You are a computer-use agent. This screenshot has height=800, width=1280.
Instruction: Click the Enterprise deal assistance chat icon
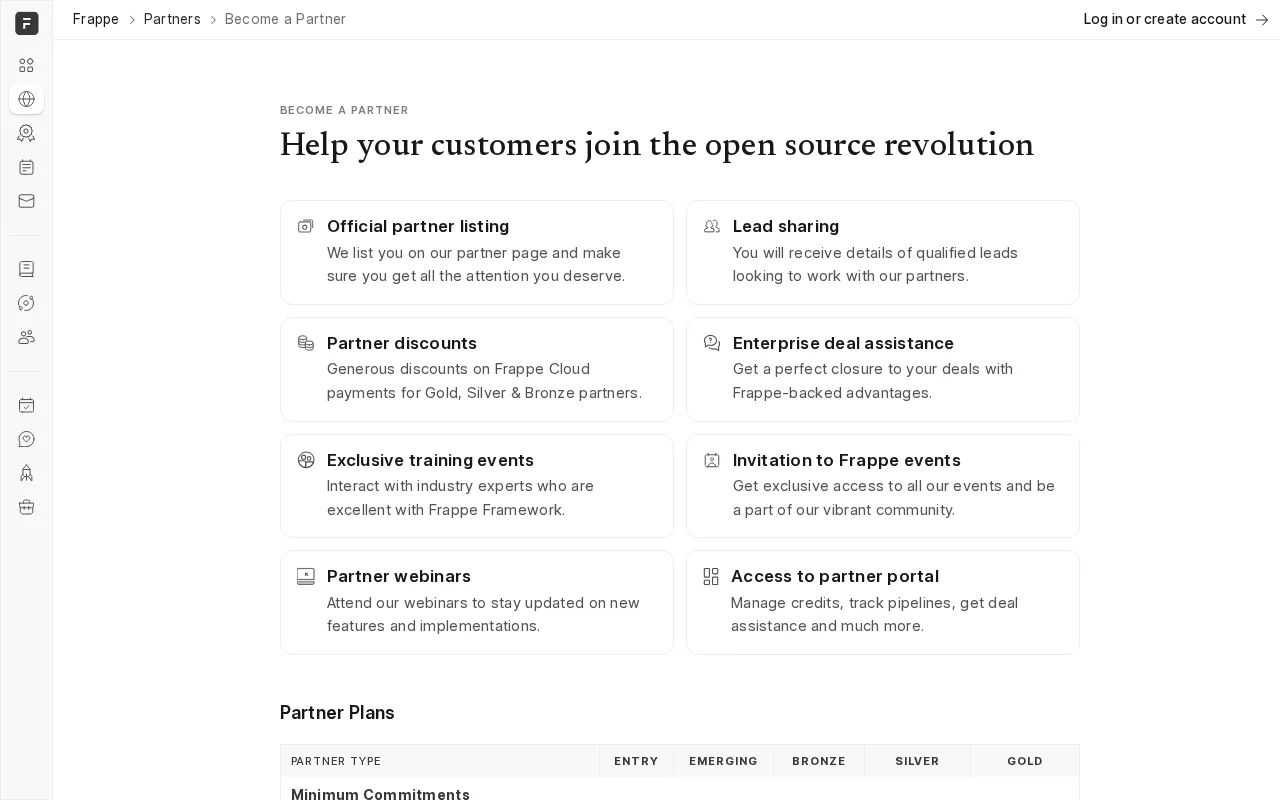tap(712, 343)
